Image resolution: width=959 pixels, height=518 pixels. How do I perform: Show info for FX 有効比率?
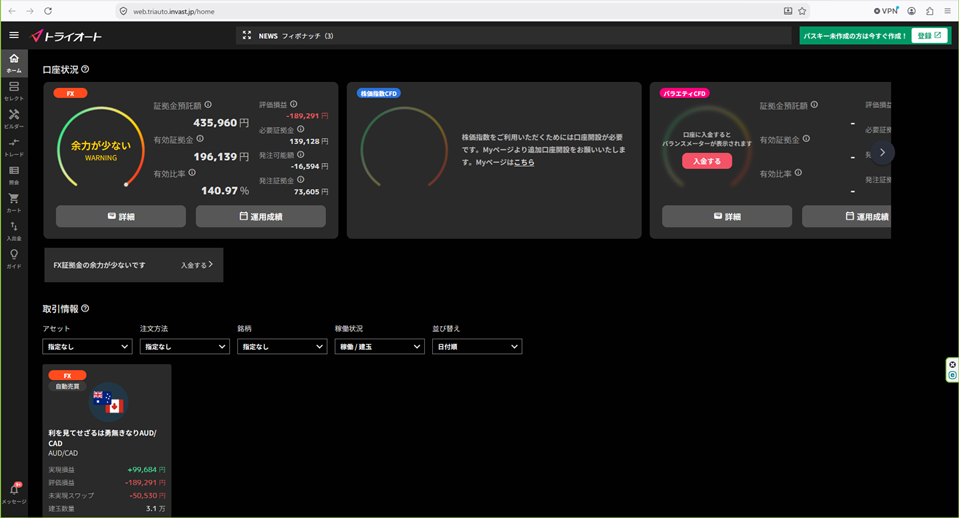(x=192, y=173)
